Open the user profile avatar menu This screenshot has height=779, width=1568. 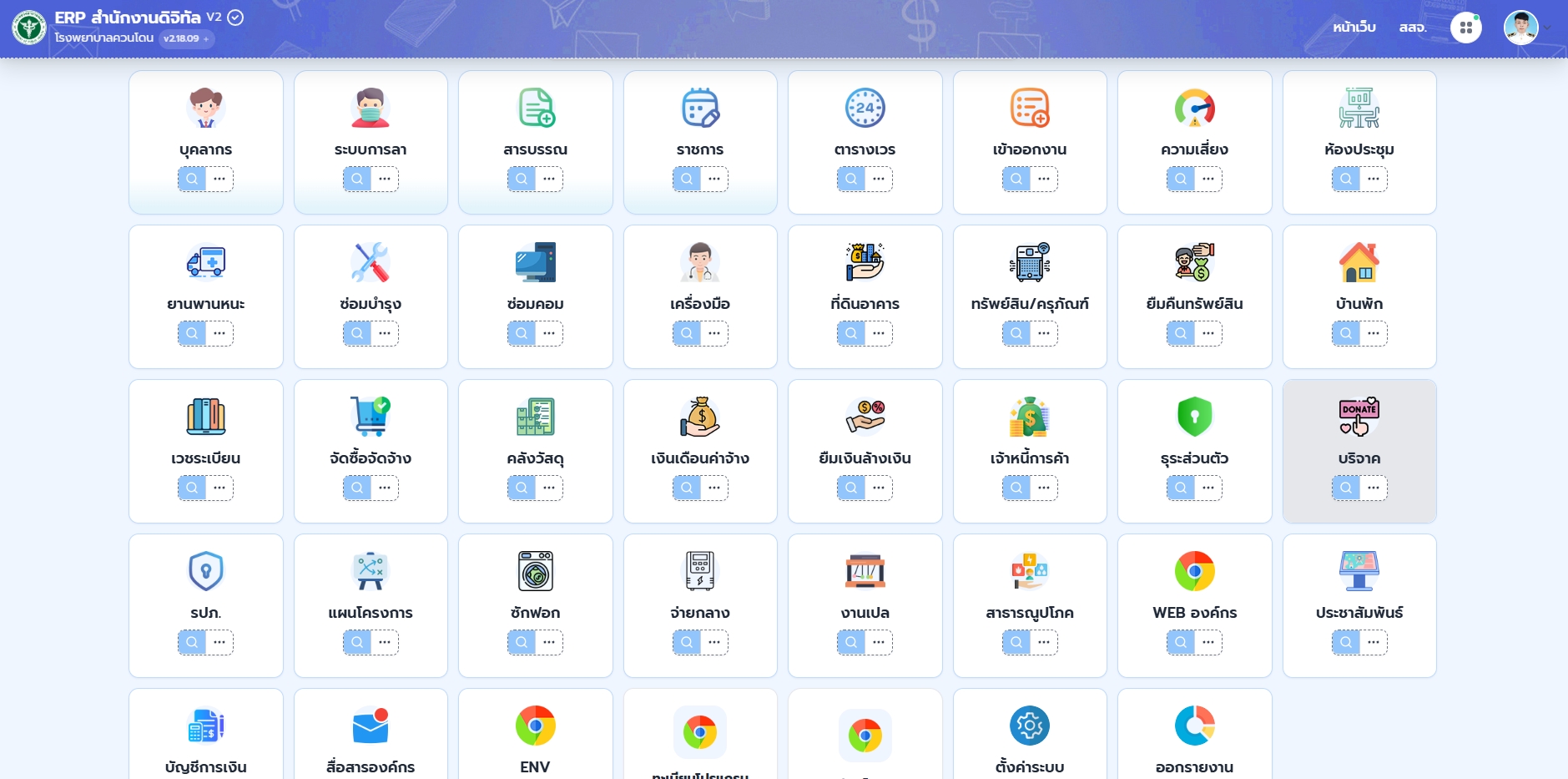pos(1521,28)
